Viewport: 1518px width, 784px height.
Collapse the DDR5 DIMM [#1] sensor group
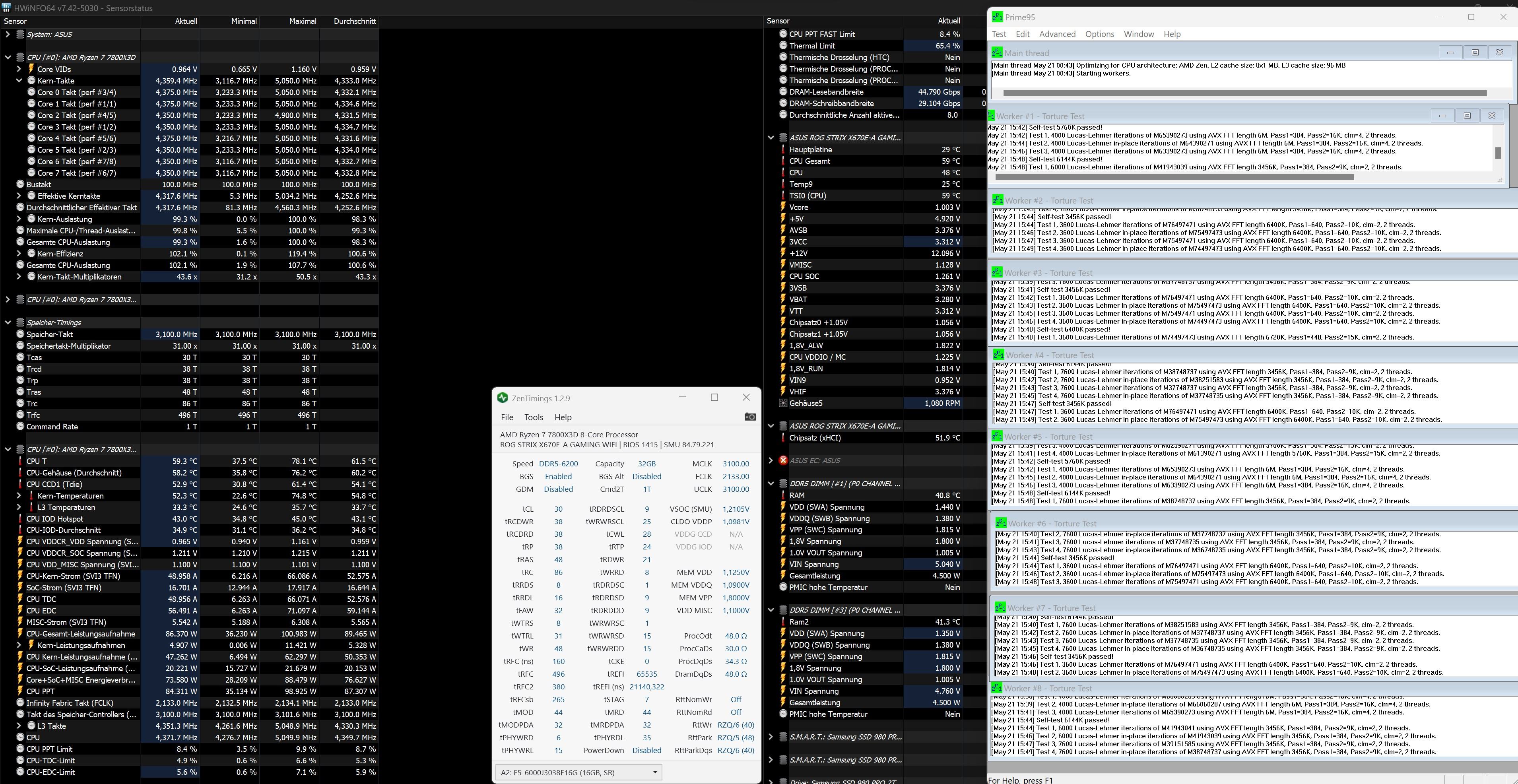(771, 483)
